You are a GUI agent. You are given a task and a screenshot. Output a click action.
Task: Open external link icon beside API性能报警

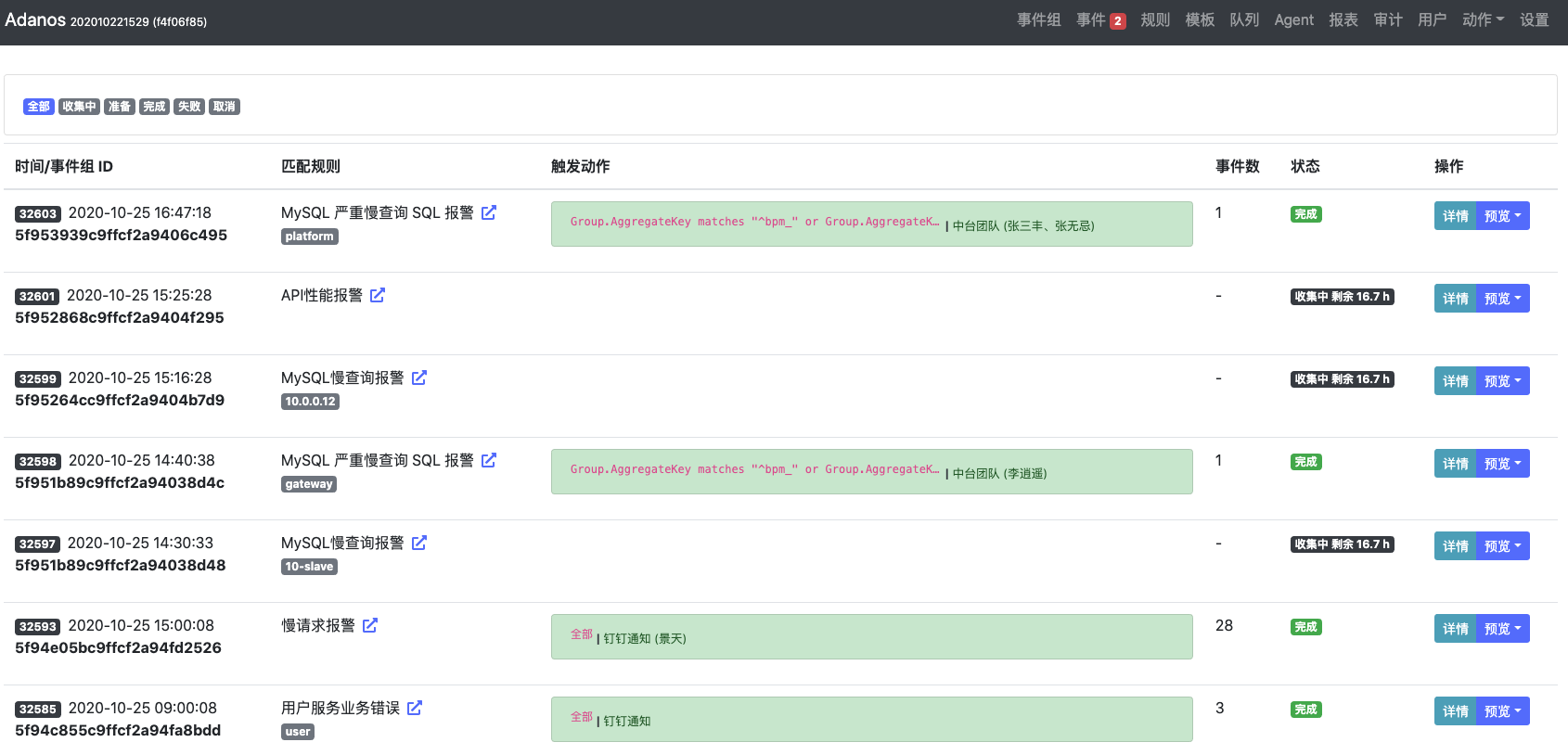pyautogui.click(x=378, y=295)
